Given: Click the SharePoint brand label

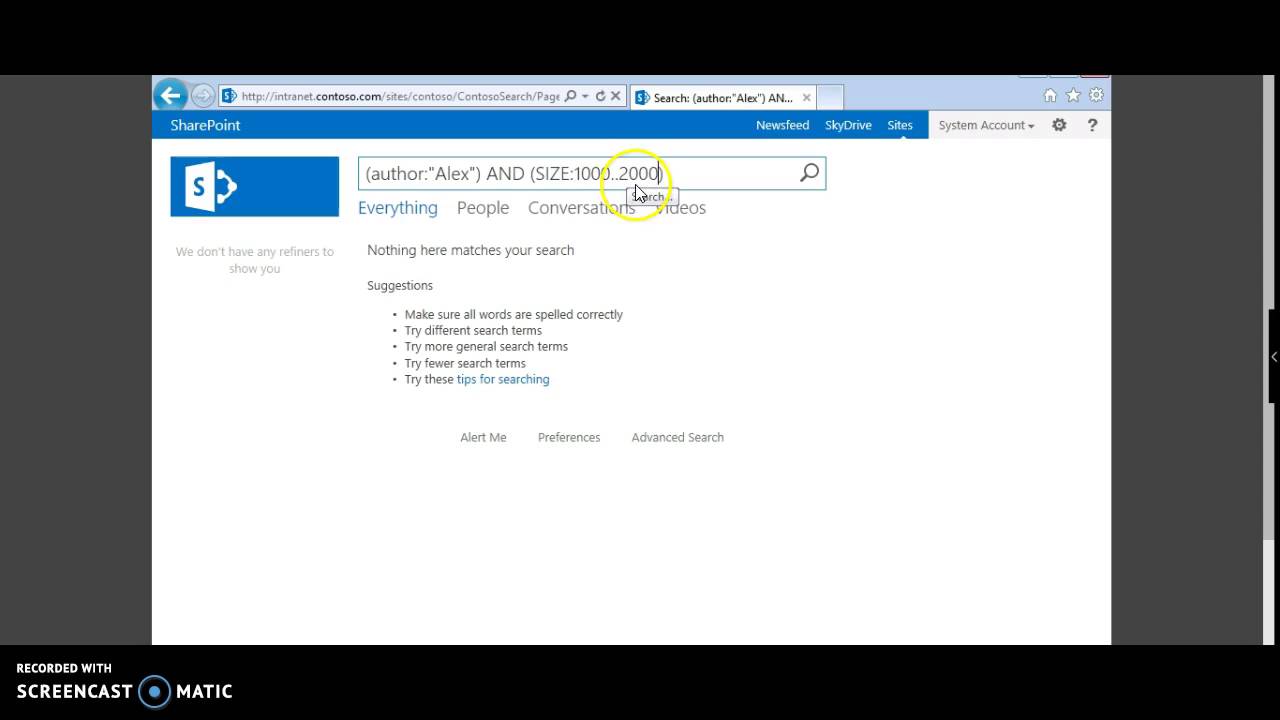Looking at the screenshot, I should point(205,125).
